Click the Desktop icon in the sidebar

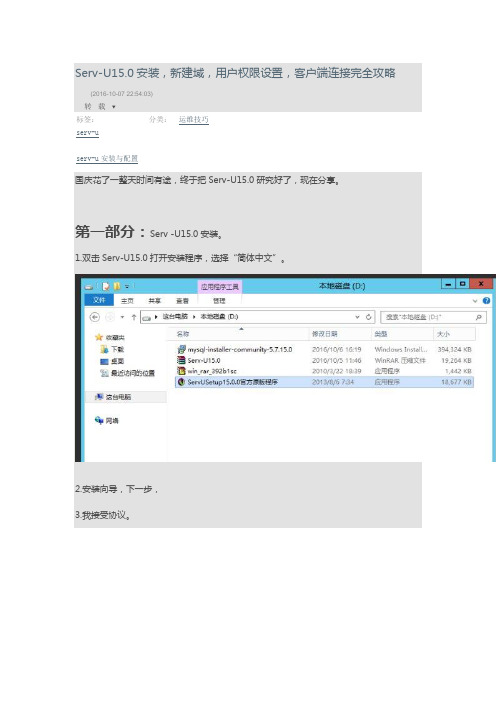pos(104,361)
